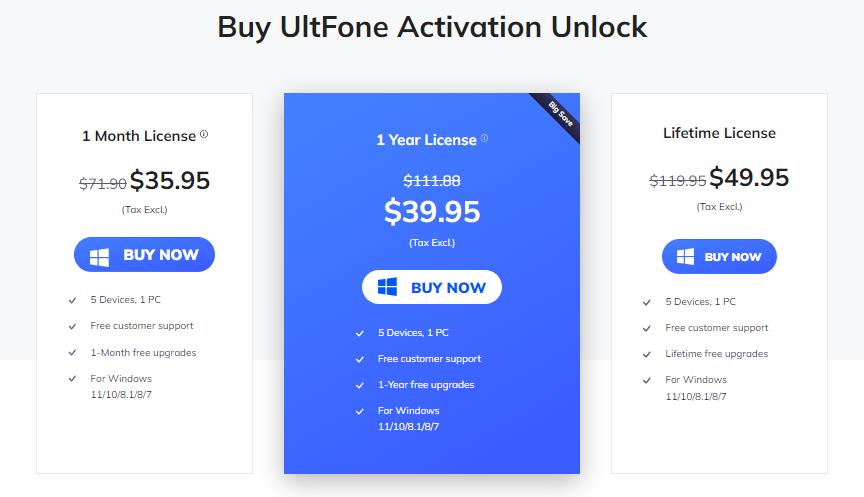The width and height of the screenshot is (864, 497).
Task: Click Windows logo in 1 Year Buy Now
Action: [388, 288]
